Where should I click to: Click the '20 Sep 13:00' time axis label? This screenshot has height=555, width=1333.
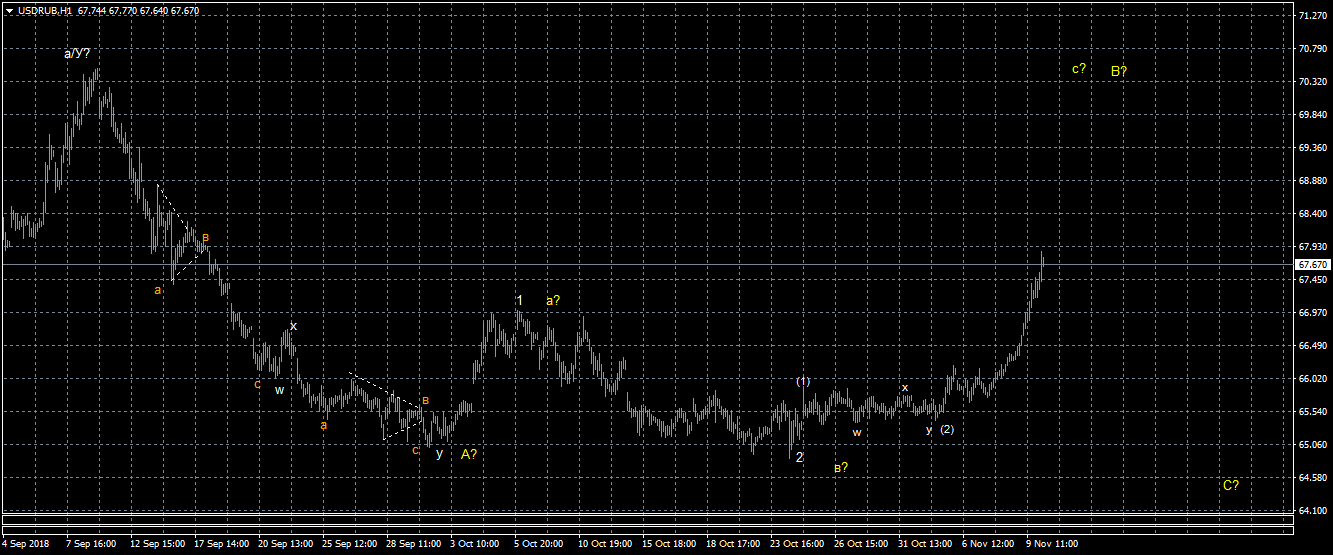pyautogui.click(x=286, y=544)
